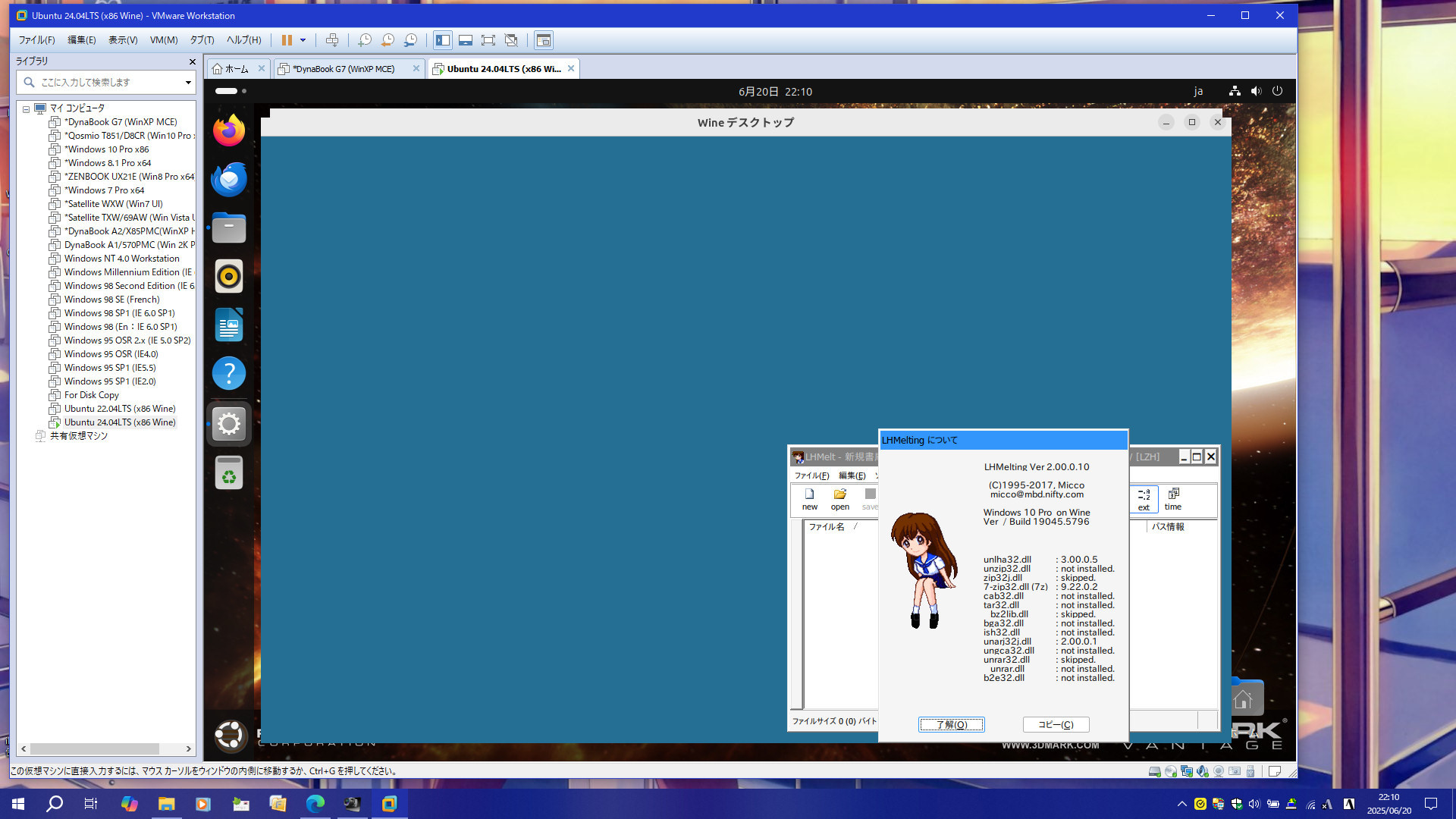The height and width of the screenshot is (819, 1456).
Task: Open Rhythmbox from the Ubuntu dock
Action: (x=229, y=276)
